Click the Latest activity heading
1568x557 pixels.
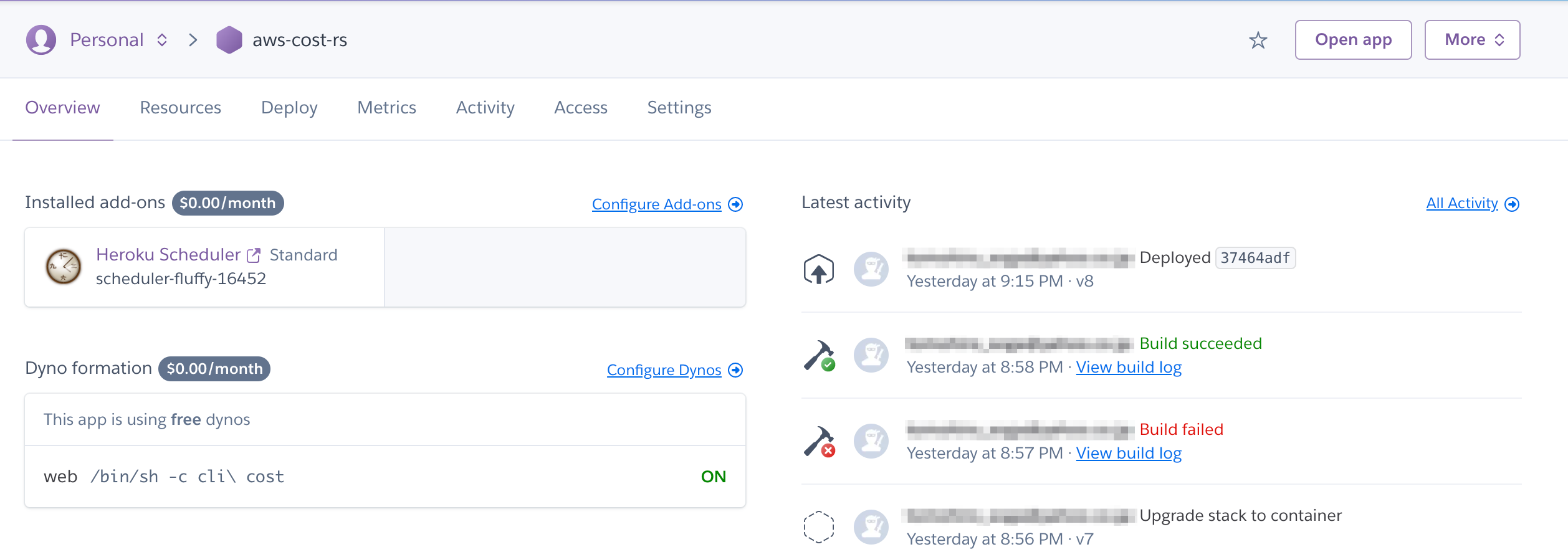click(x=856, y=202)
